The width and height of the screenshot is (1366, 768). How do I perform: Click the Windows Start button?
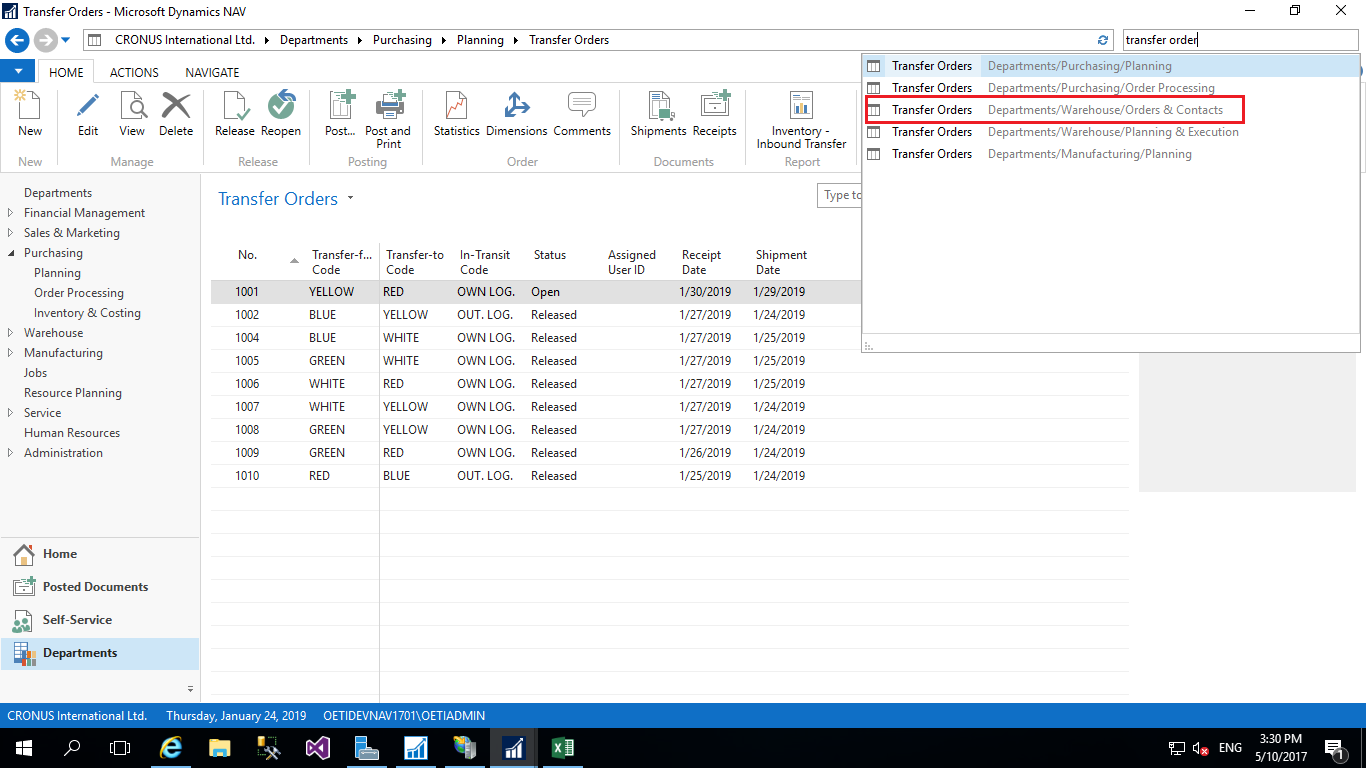(x=23, y=748)
